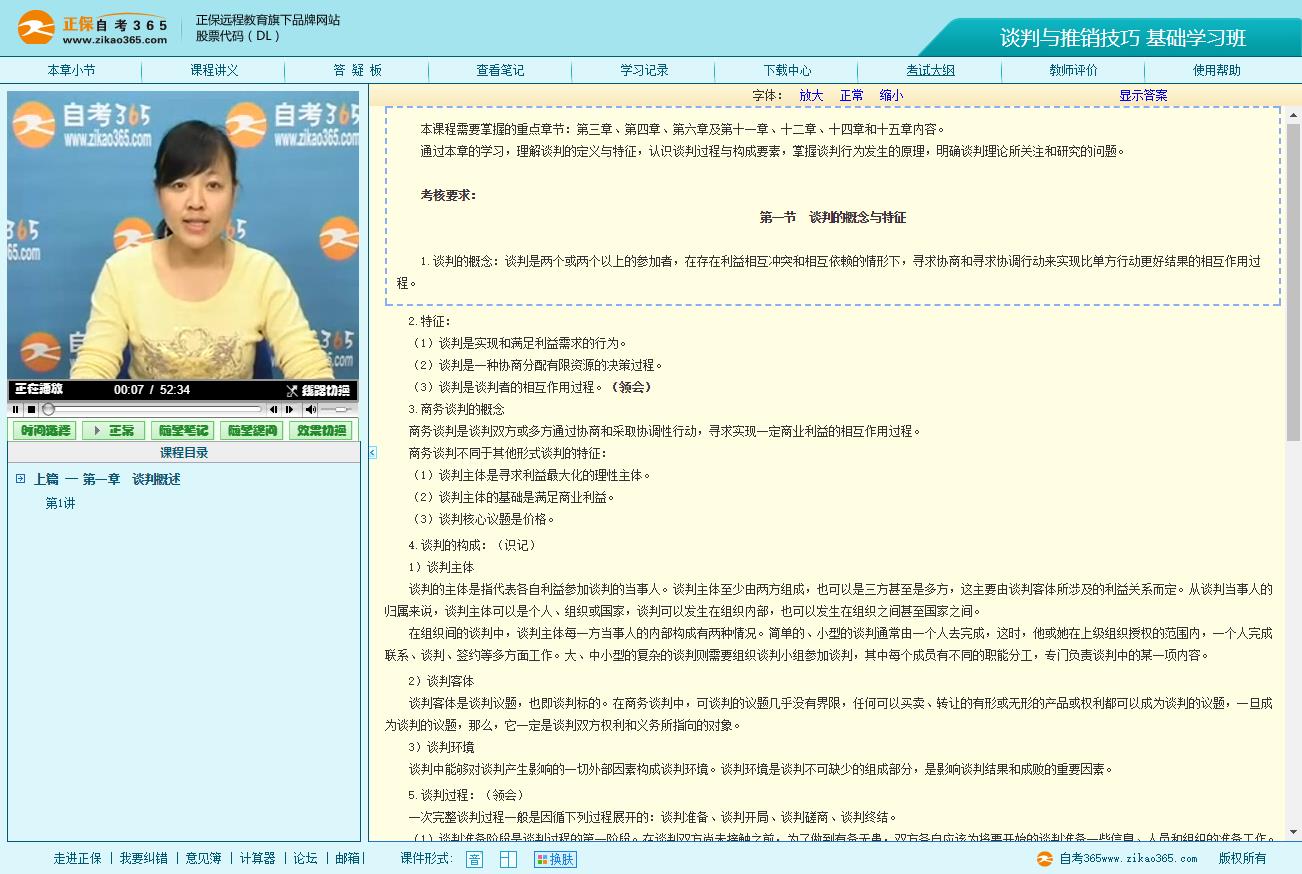Click the 时间选择 button
This screenshot has width=1302, height=874.
44,431
